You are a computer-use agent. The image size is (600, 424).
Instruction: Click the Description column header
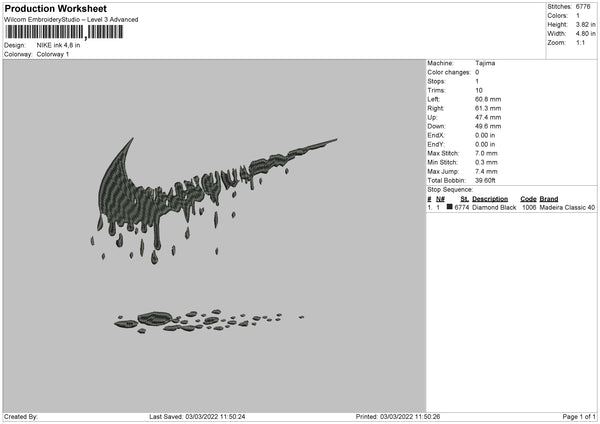pyautogui.click(x=490, y=199)
